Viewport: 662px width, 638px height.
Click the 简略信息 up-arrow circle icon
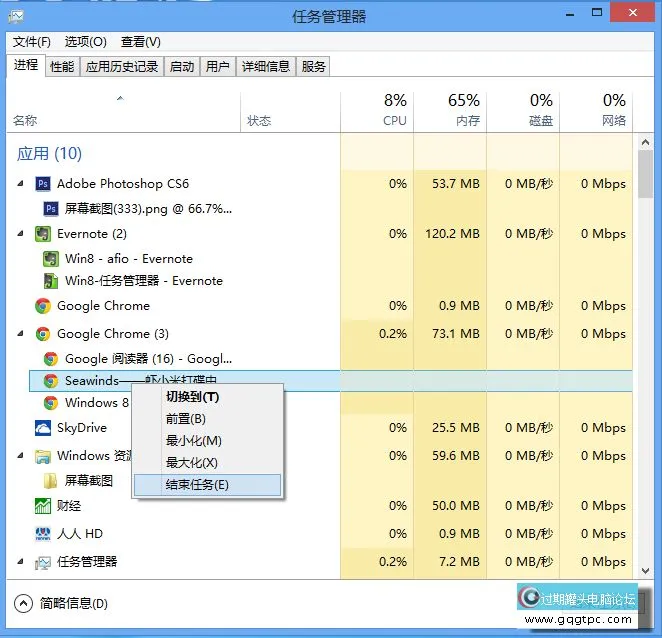pos(23,603)
